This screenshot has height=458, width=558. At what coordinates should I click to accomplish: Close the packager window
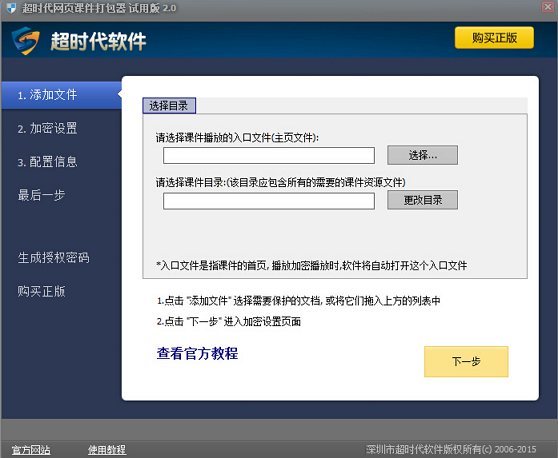548,7
